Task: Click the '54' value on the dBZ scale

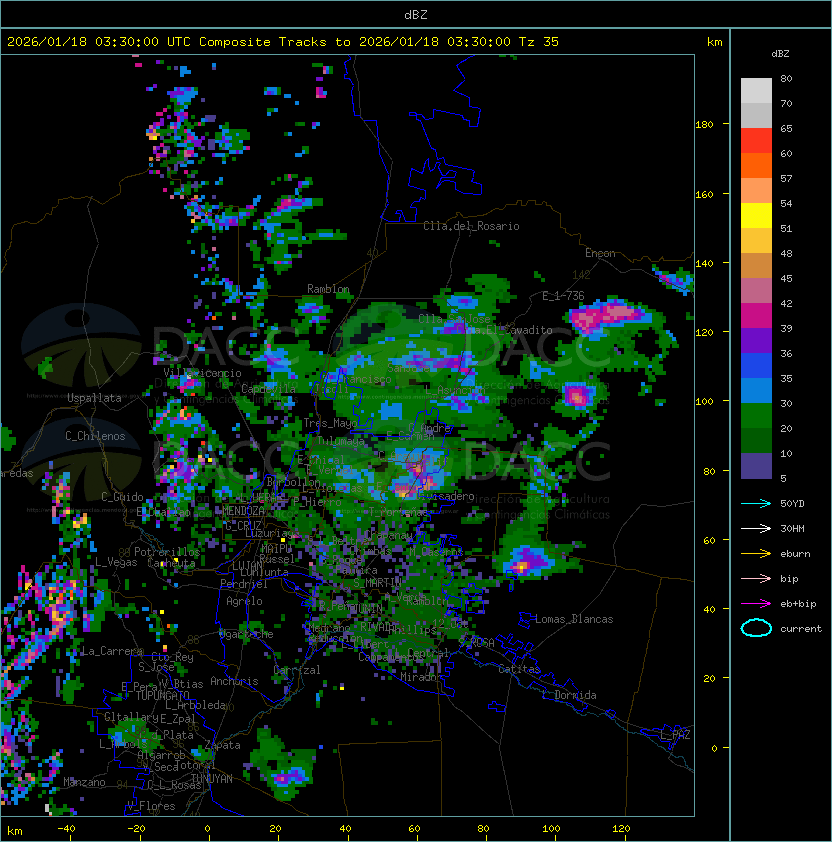Action: (x=786, y=204)
